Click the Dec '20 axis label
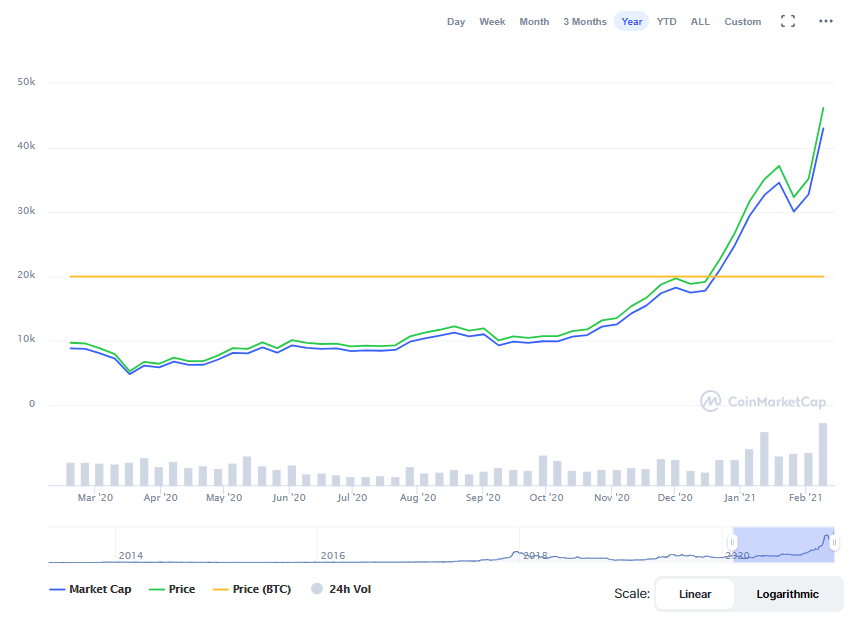 point(675,497)
